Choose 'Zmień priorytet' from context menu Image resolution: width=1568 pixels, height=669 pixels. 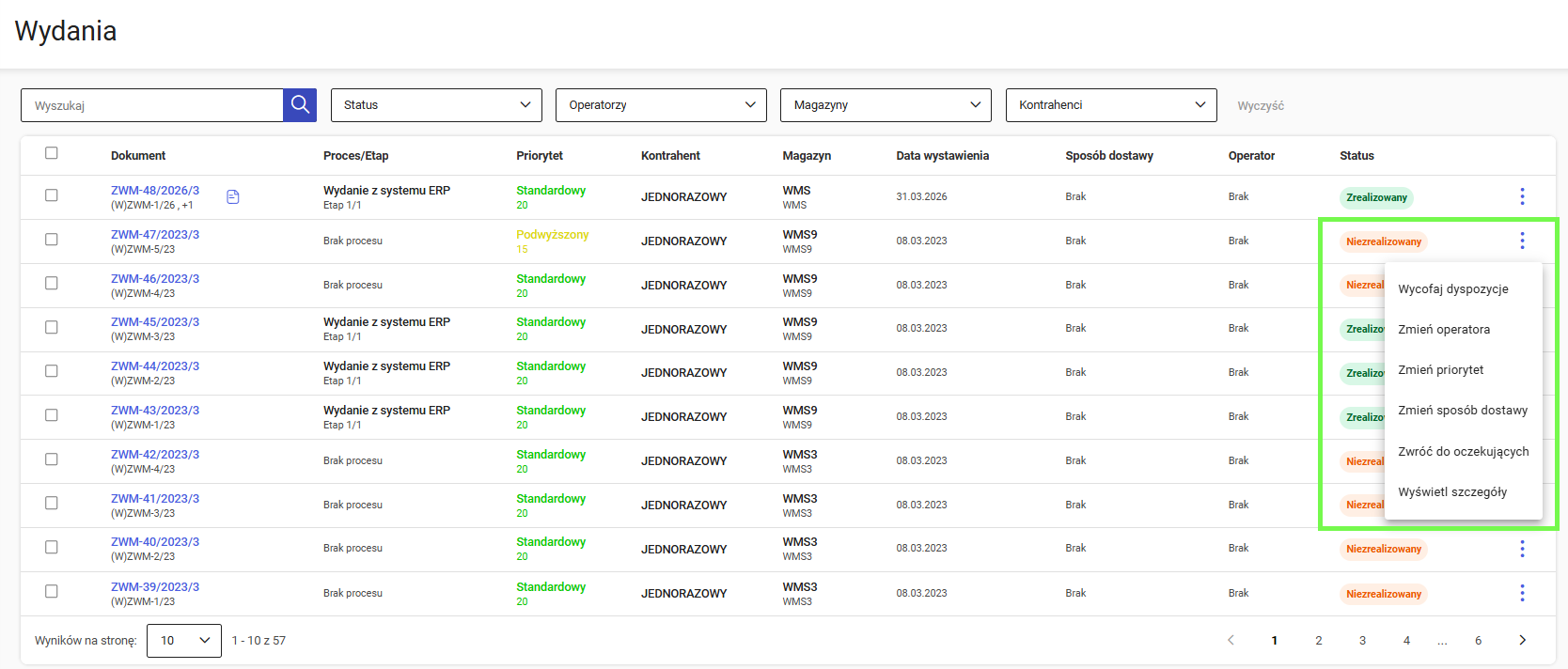[1440, 370]
